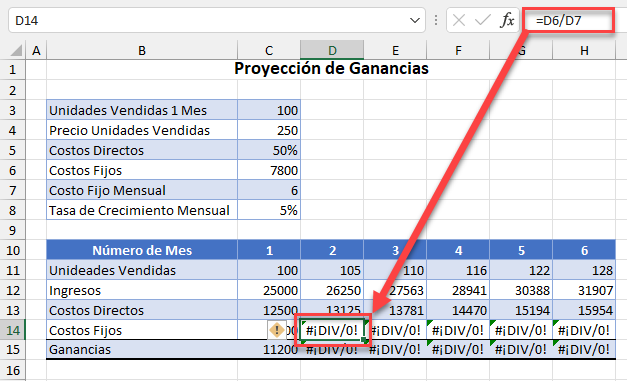Click the formula bar text =D6/D7
Screen dimensions: 627x381
(x=558, y=20)
